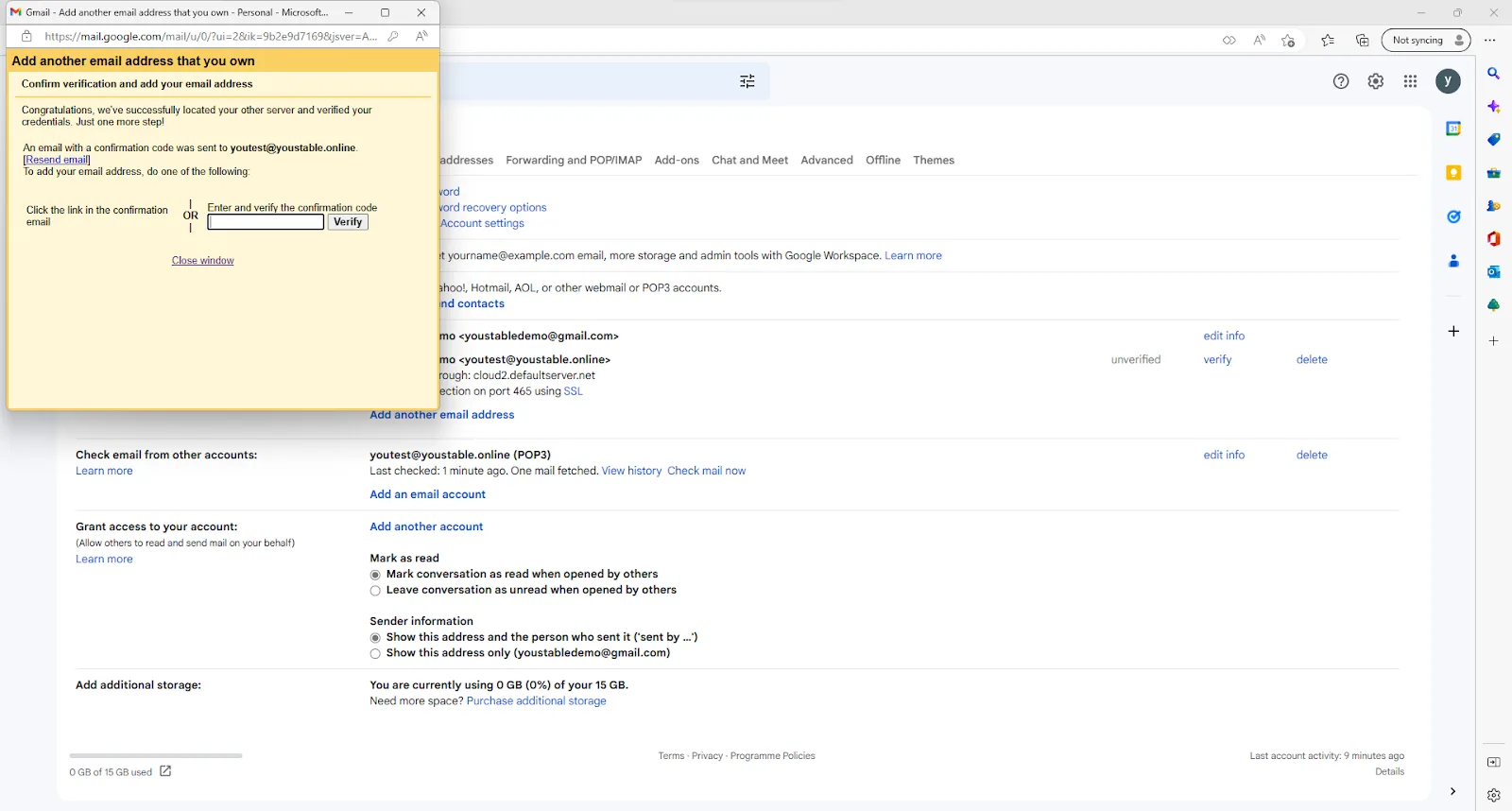Click the SSL link
The image size is (1512, 811).
(x=573, y=391)
